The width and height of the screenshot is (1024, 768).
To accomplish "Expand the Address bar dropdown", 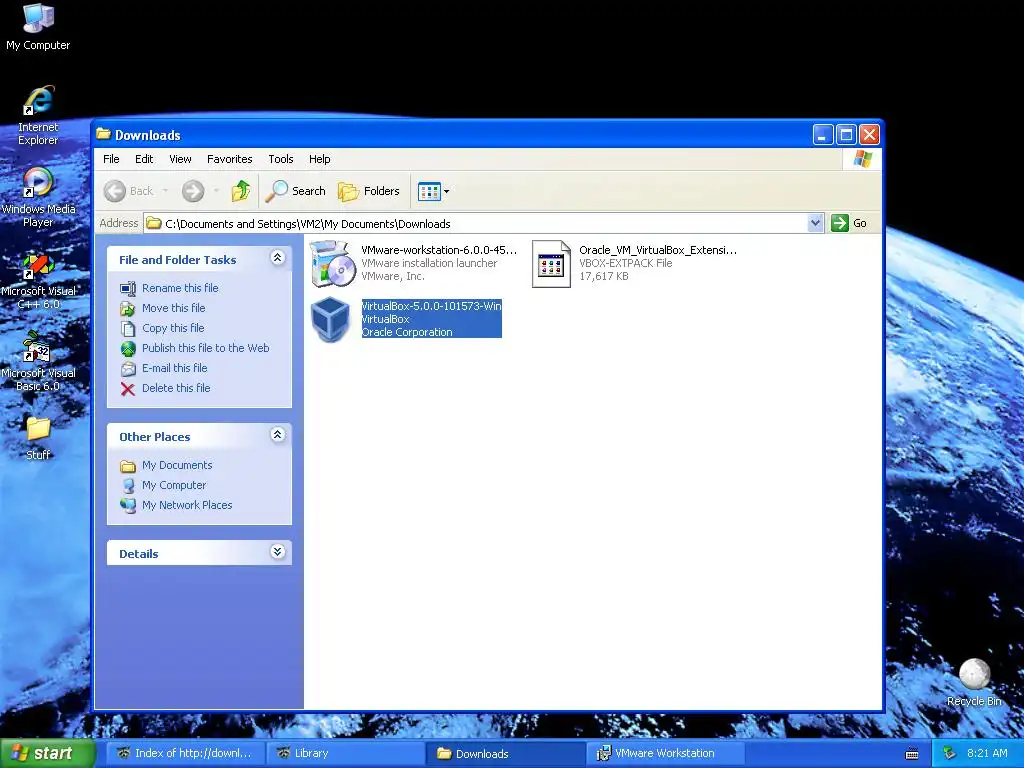I will coord(815,223).
